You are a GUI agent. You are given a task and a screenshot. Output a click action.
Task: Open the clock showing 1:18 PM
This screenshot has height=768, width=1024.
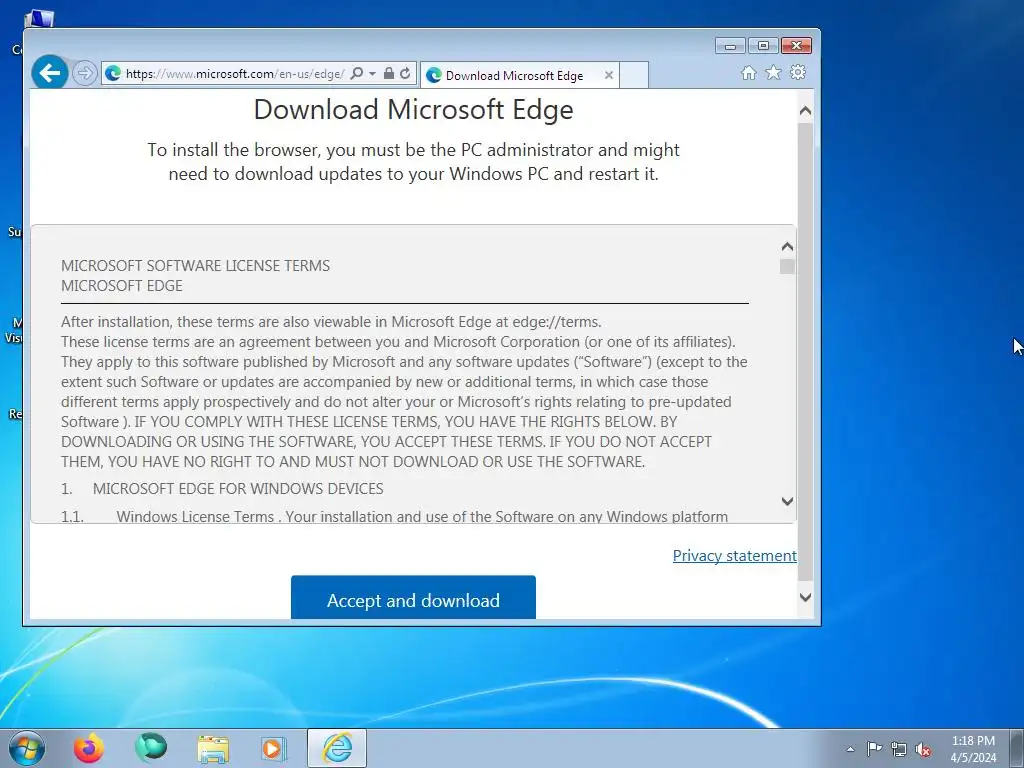[x=973, y=749]
